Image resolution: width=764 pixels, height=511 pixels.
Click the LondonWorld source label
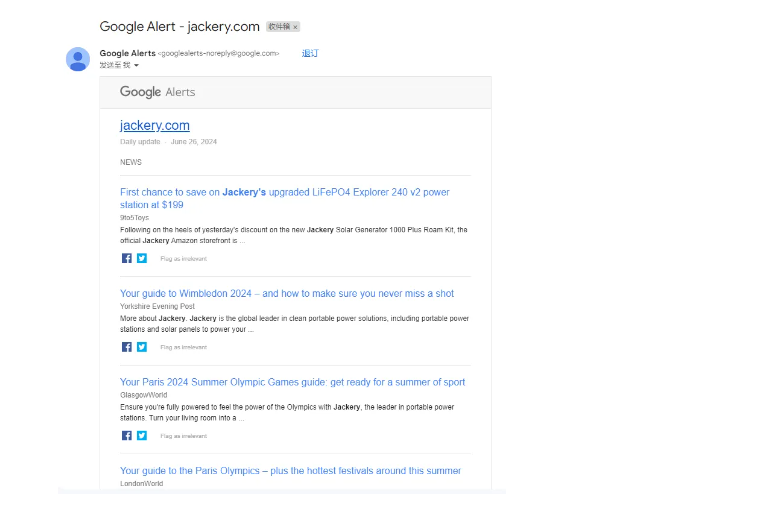(x=142, y=484)
